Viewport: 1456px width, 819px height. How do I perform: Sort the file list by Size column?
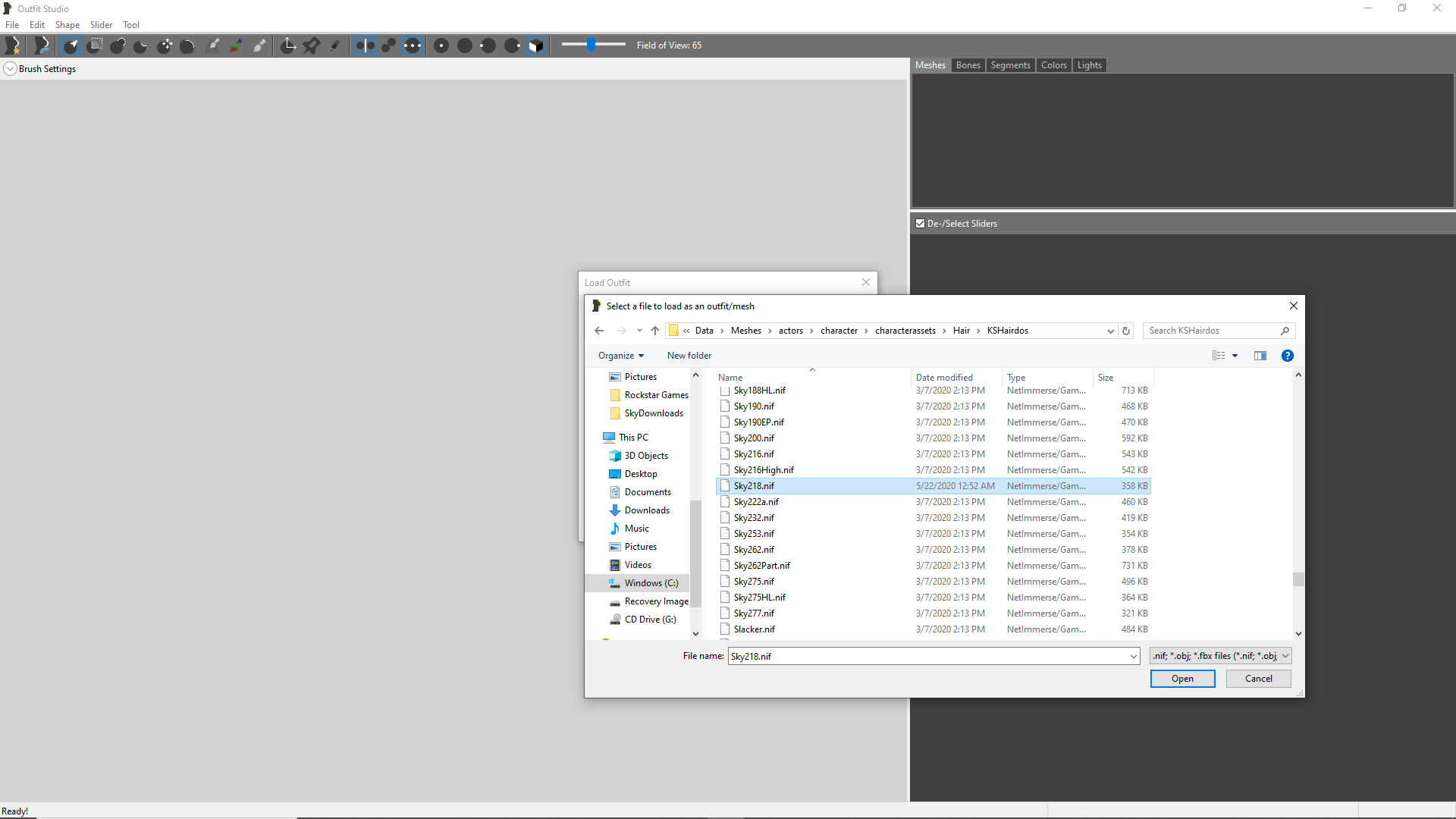pos(1122,378)
